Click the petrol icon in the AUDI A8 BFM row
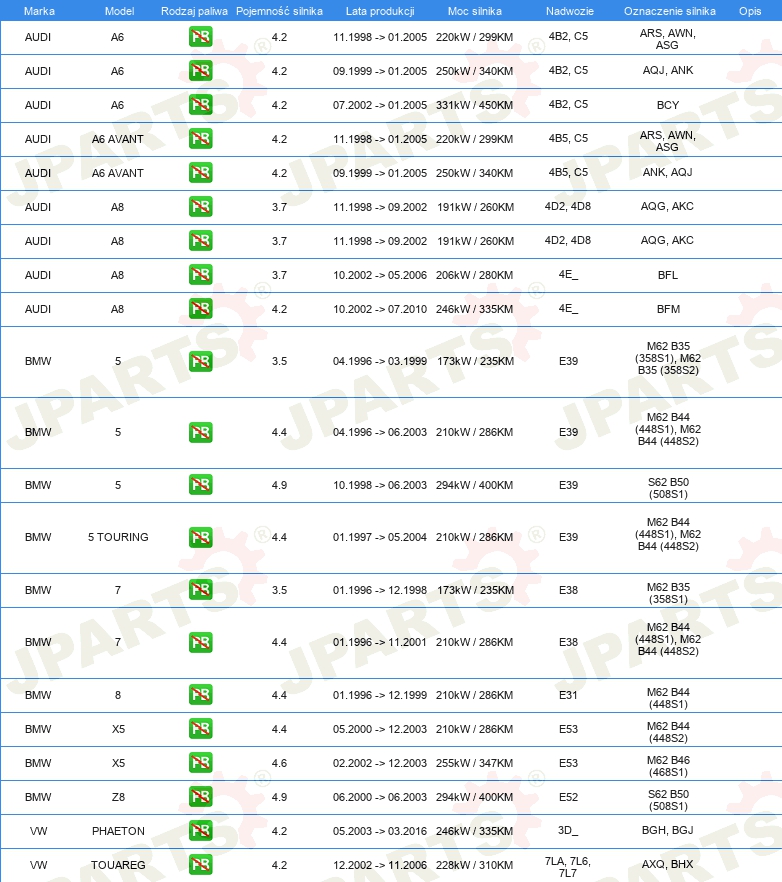 point(200,309)
